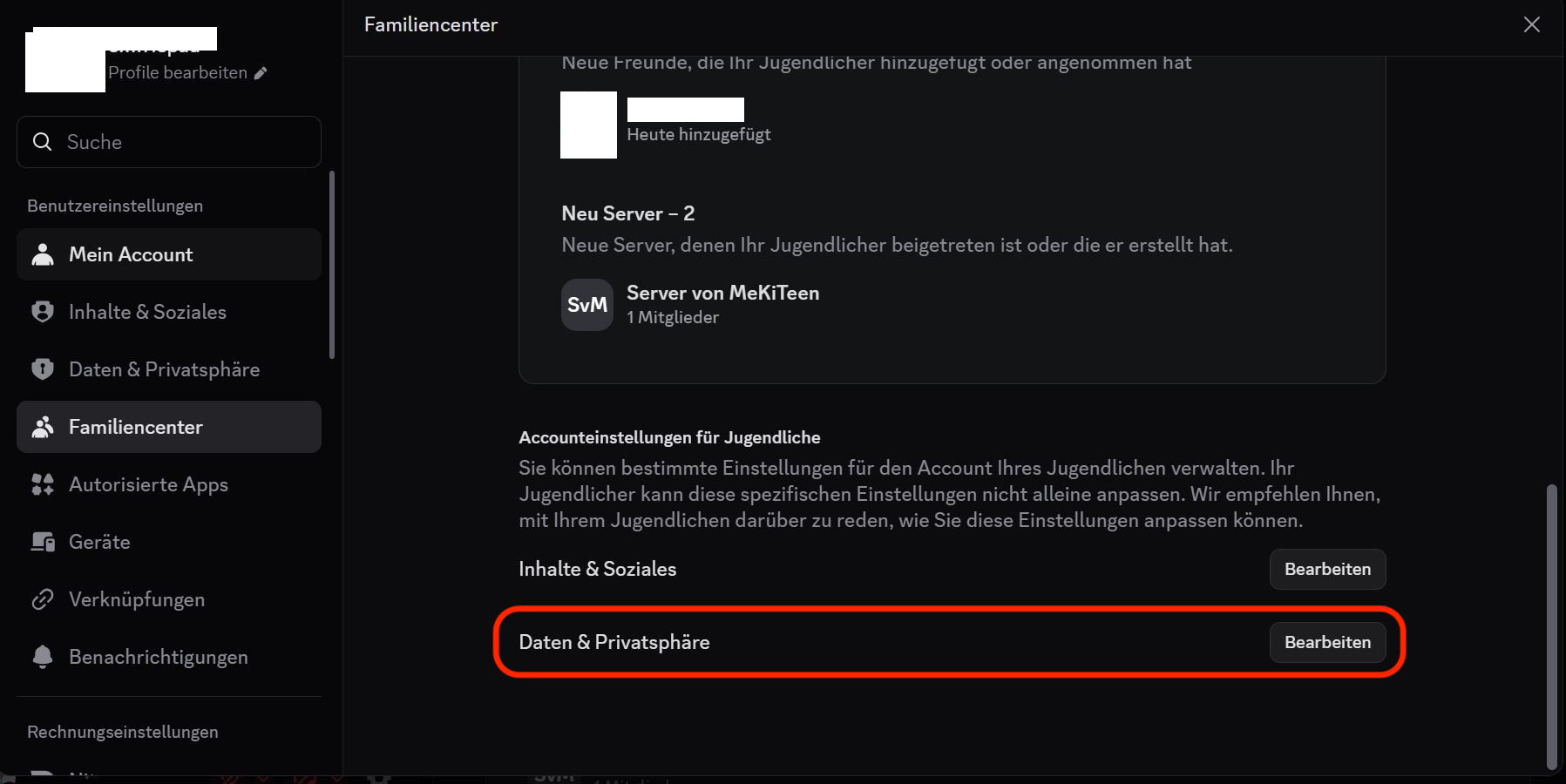Click the Daten & Privatsphäre sidebar shield icon
Viewport: 1566px width, 784px height.
(42, 369)
